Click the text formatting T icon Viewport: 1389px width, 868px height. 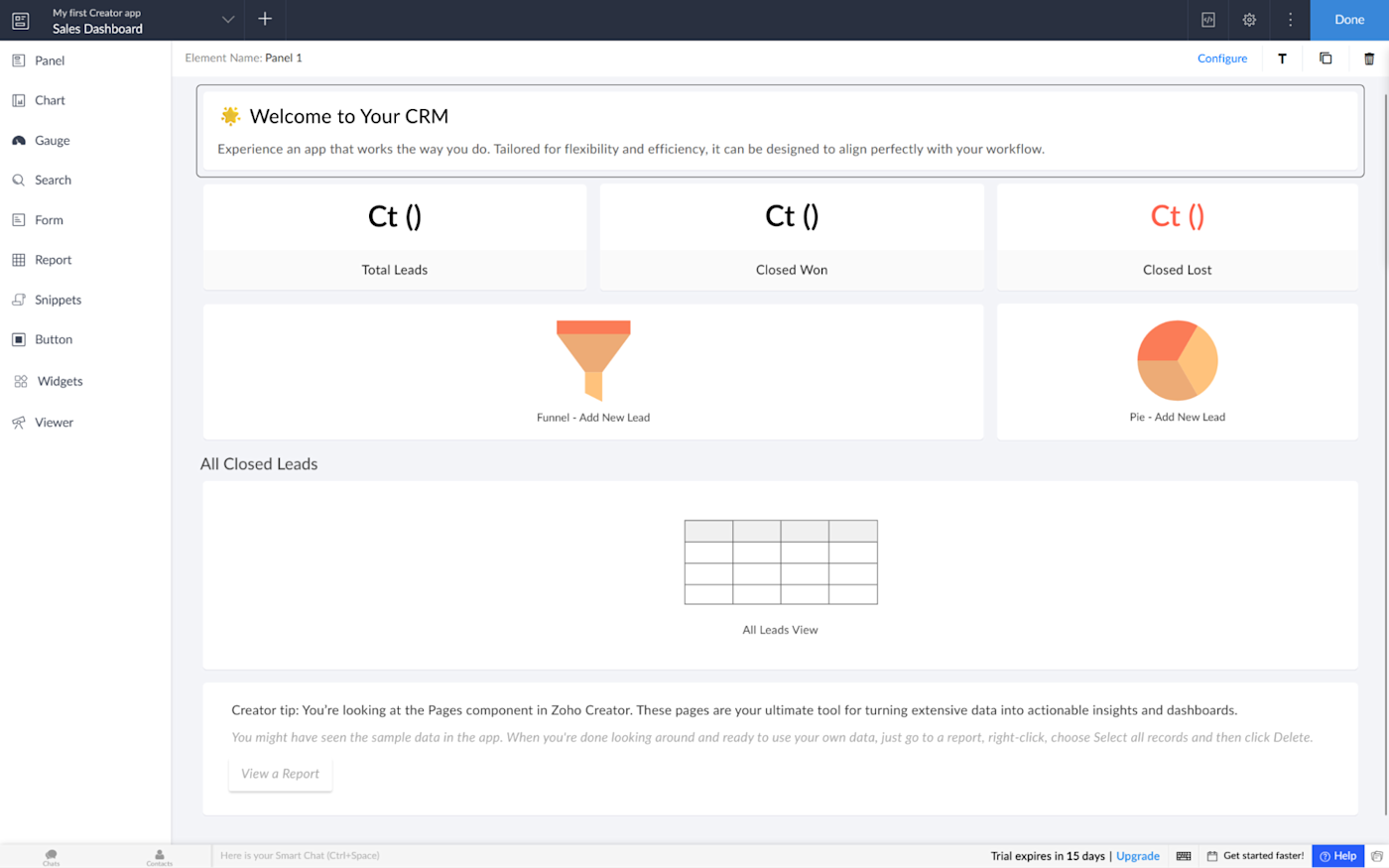(1282, 59)
